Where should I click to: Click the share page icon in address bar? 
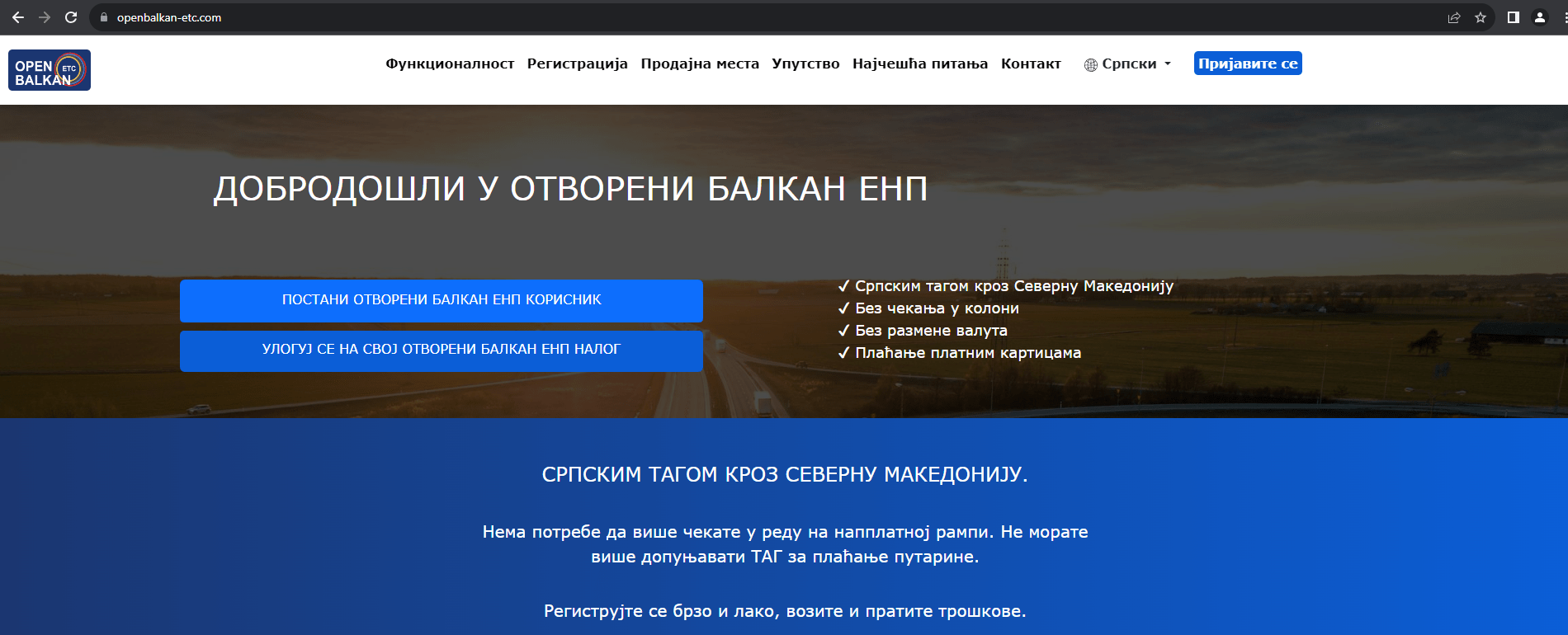click(x=1454, y=17)
